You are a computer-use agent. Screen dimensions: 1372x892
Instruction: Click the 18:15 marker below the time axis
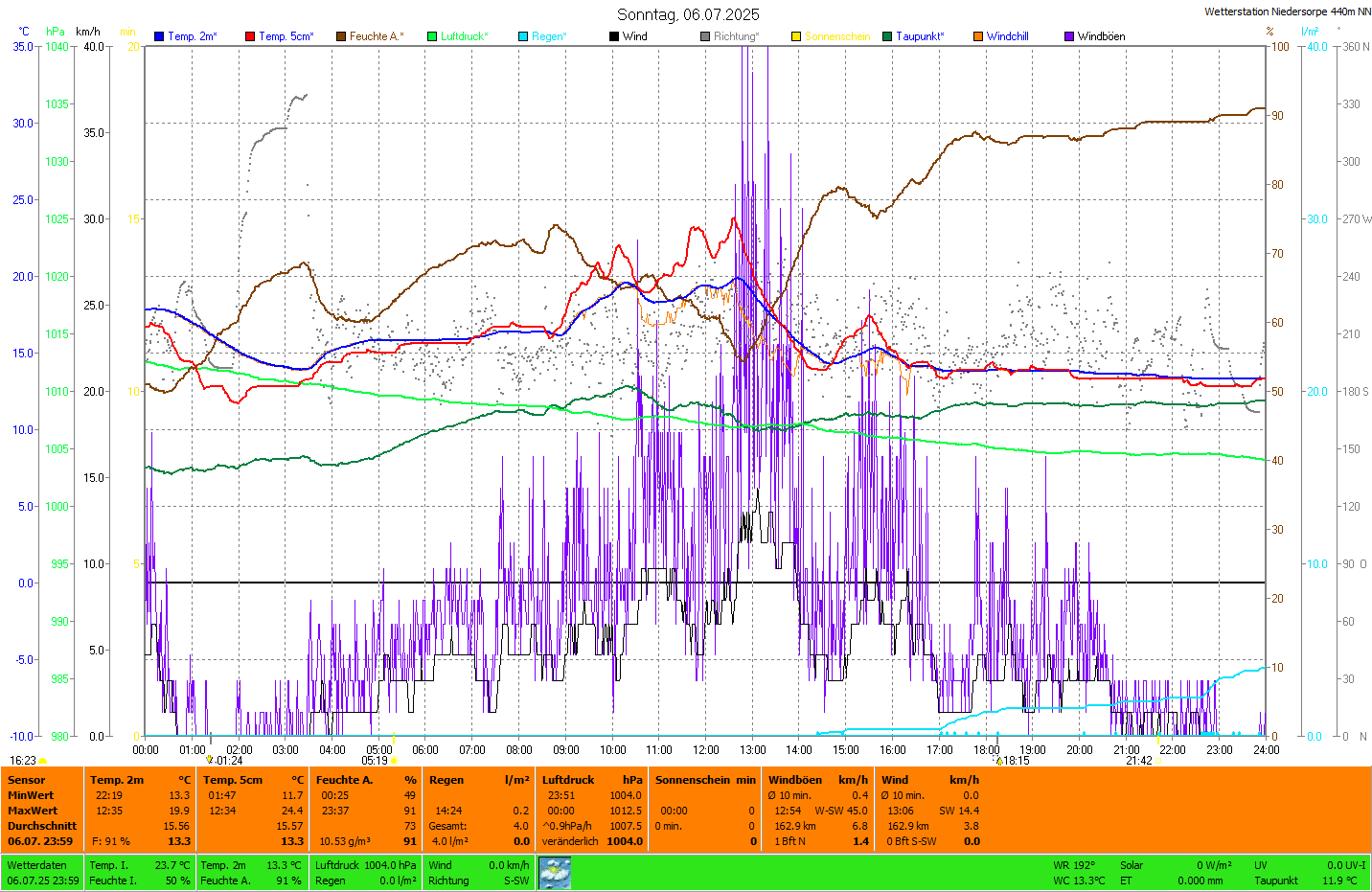click(1016, 761)
